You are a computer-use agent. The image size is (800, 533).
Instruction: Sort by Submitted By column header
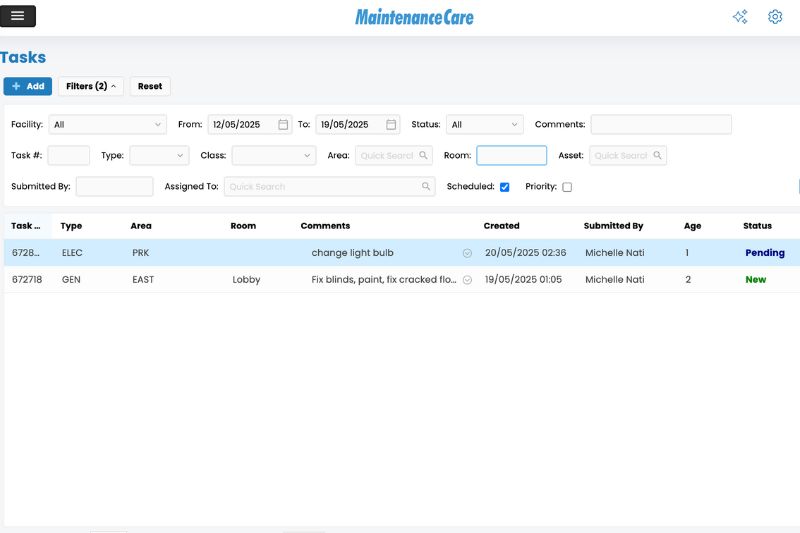coord(613,226)
